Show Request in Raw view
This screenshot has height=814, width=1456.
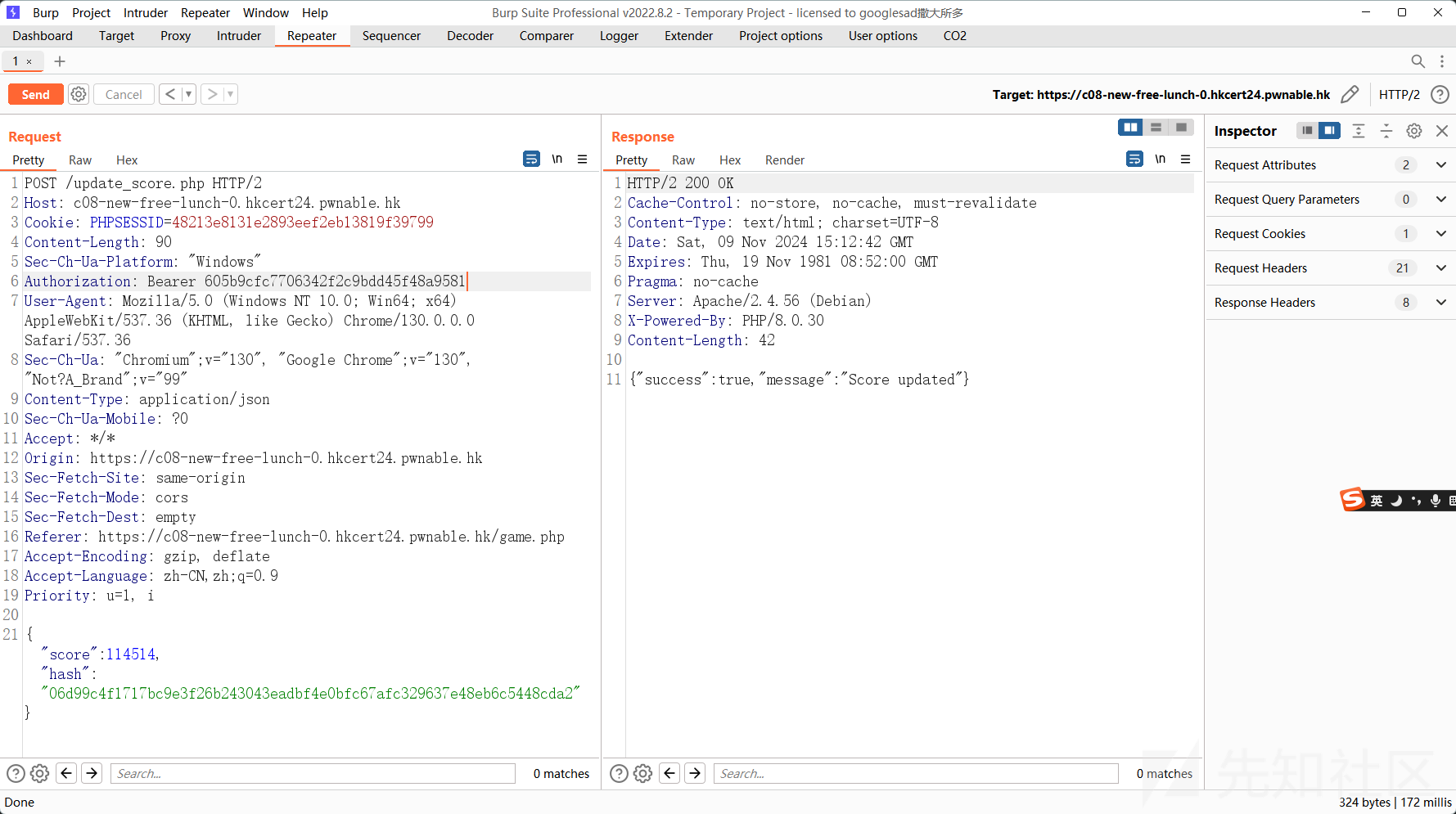[x=80, y=160]
